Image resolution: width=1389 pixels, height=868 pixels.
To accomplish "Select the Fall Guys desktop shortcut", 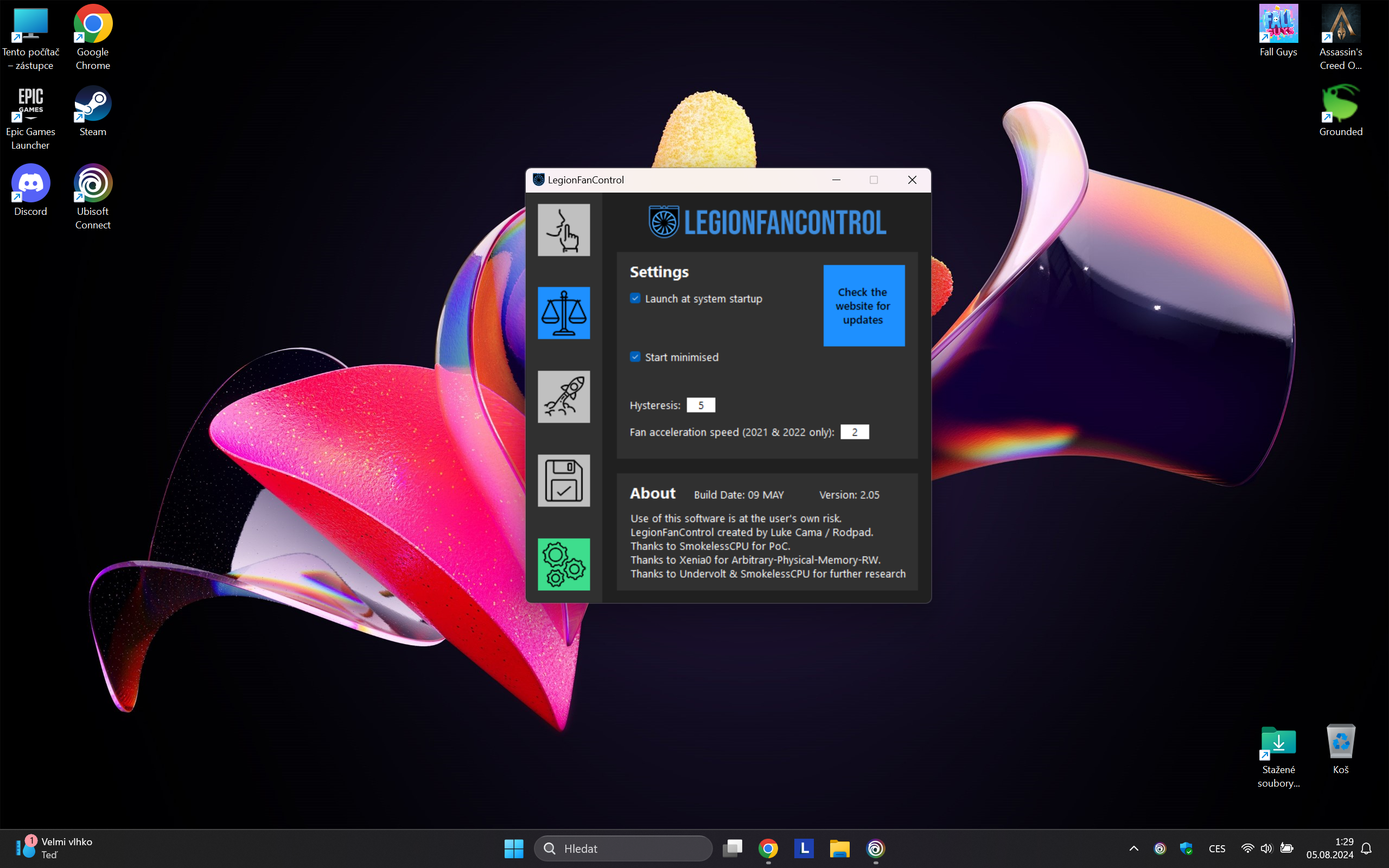I will pyautogui.click(x=1278, y=31).
